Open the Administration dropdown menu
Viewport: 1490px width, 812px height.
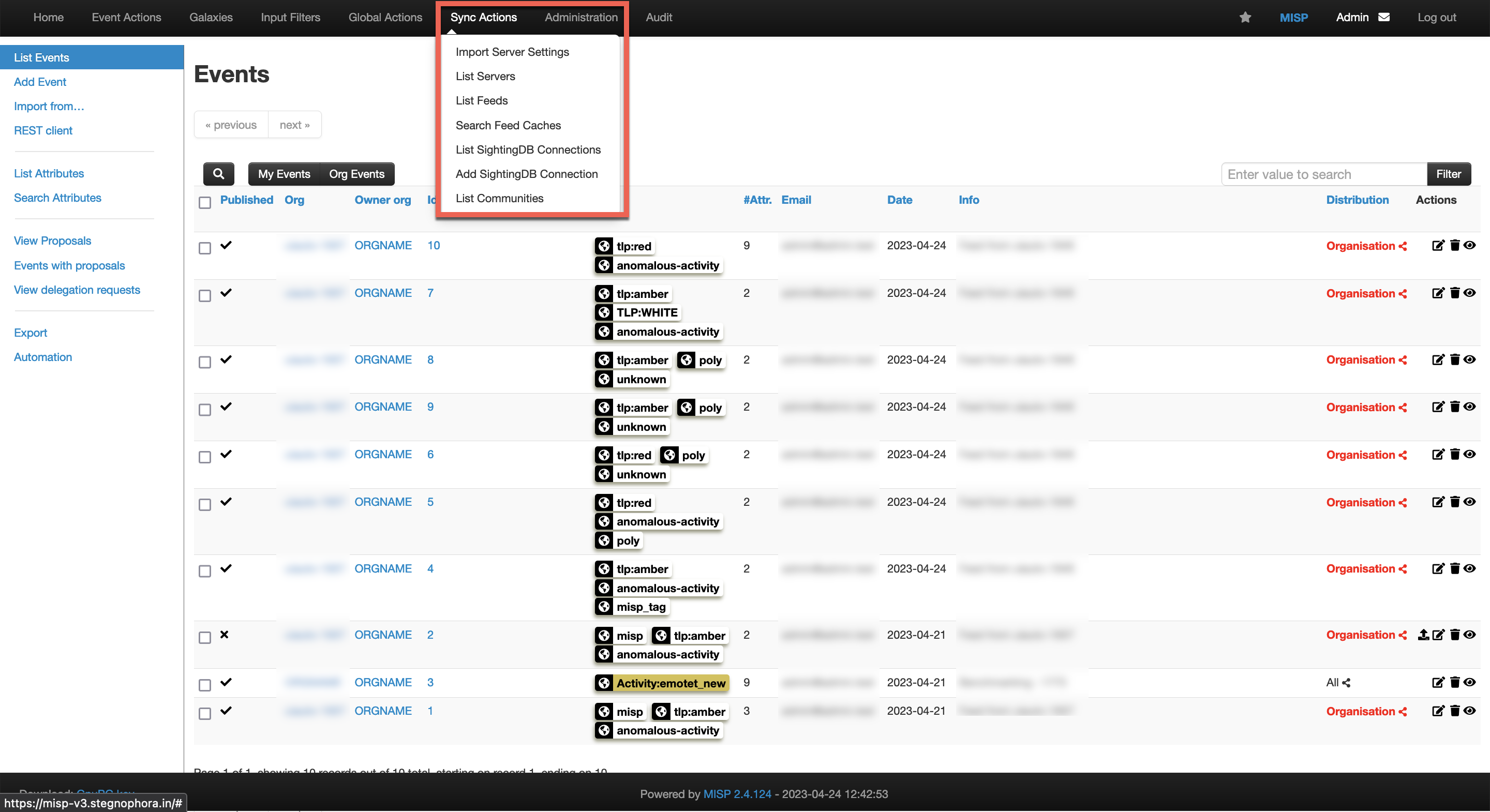[x=580, y=18]
